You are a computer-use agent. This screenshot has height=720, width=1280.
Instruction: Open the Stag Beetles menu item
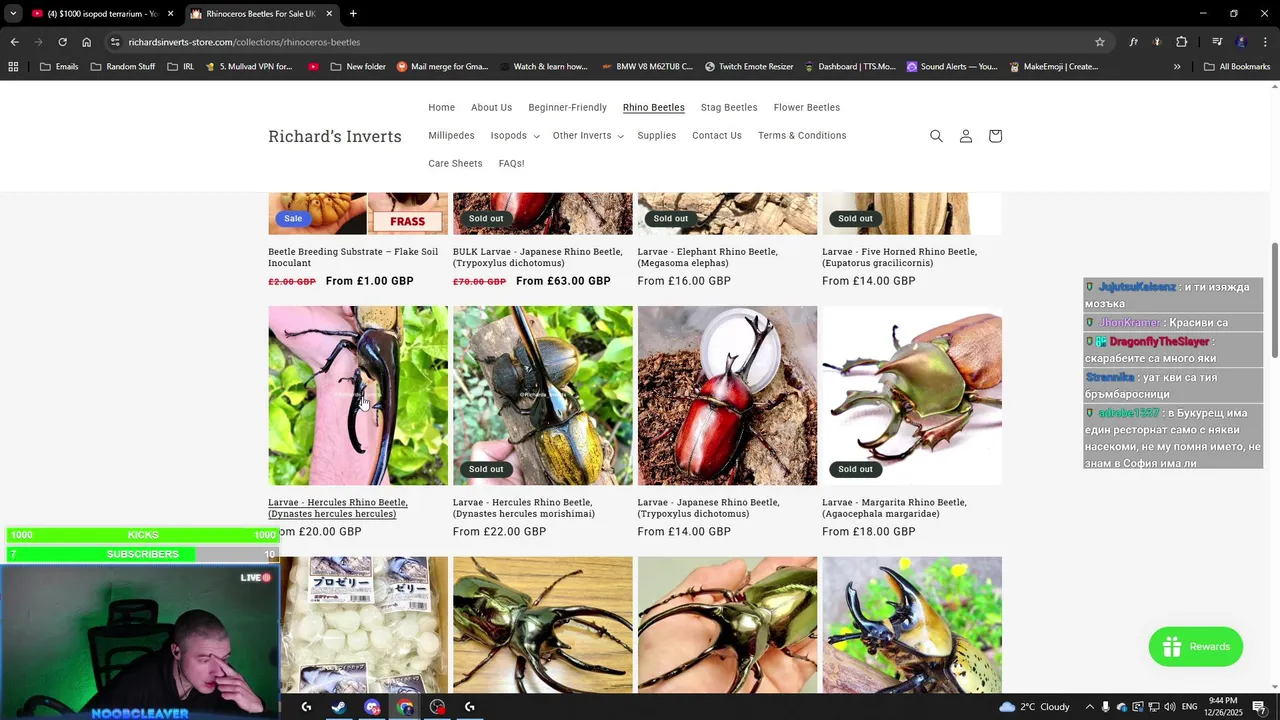click(729, 108)
